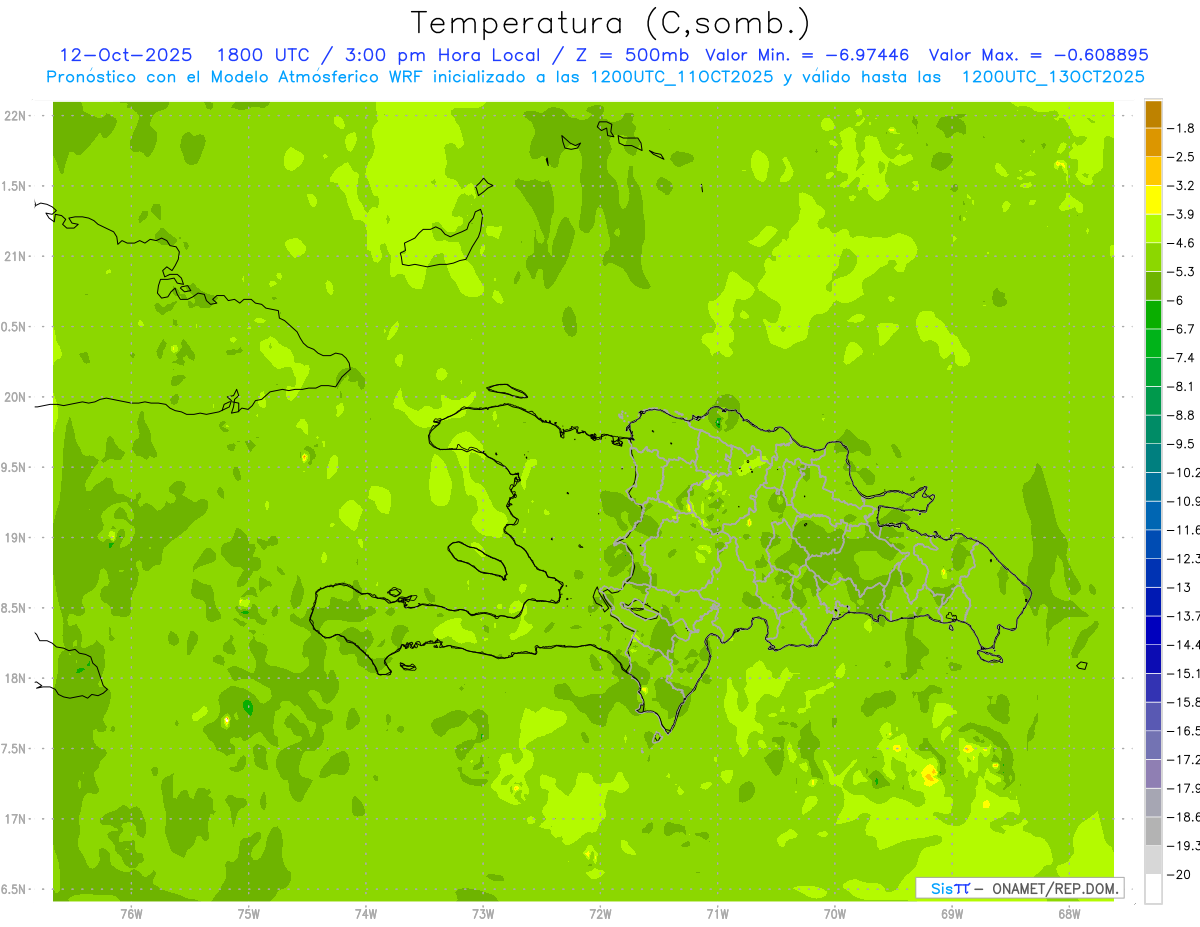Select the white swatch below the -20 legend label
The image size is (1200, 927).
click(1153, 888)
